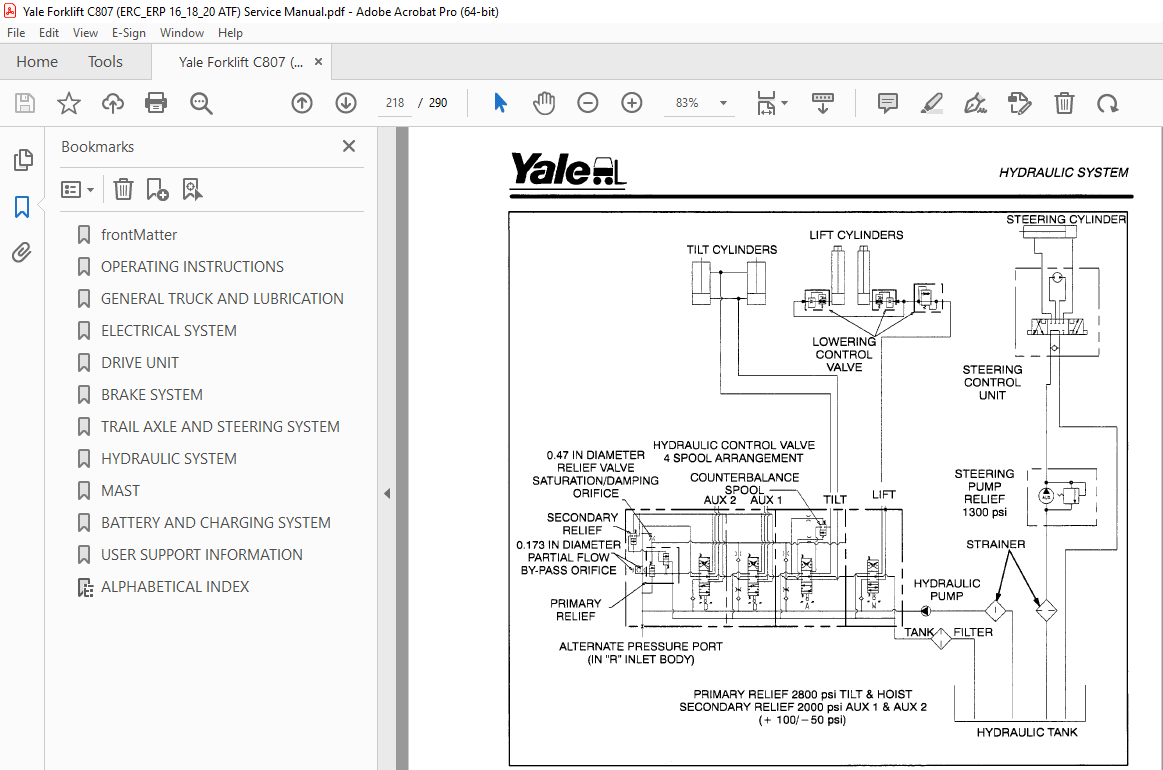Click the edit/stamp tool icon

point(1020,103)
